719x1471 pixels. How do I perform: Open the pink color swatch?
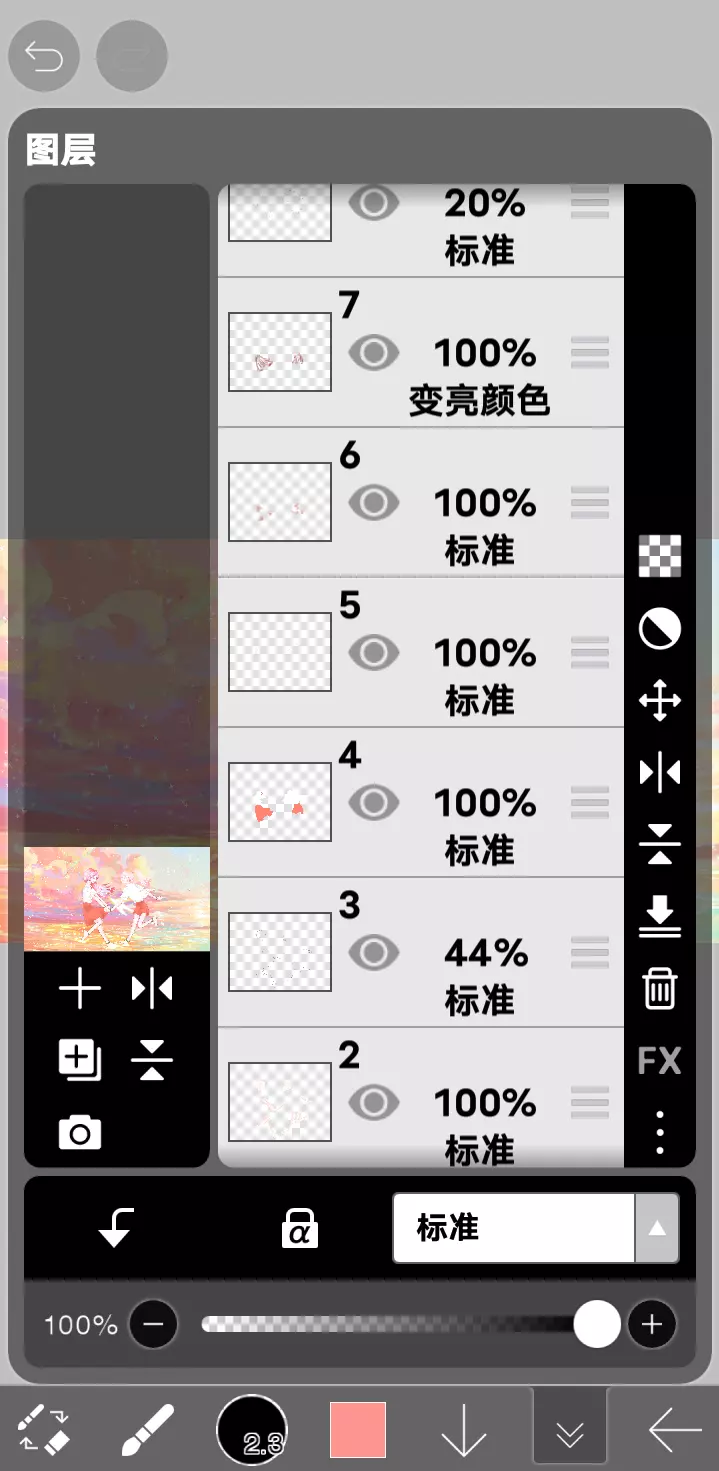pos(358,1430)
